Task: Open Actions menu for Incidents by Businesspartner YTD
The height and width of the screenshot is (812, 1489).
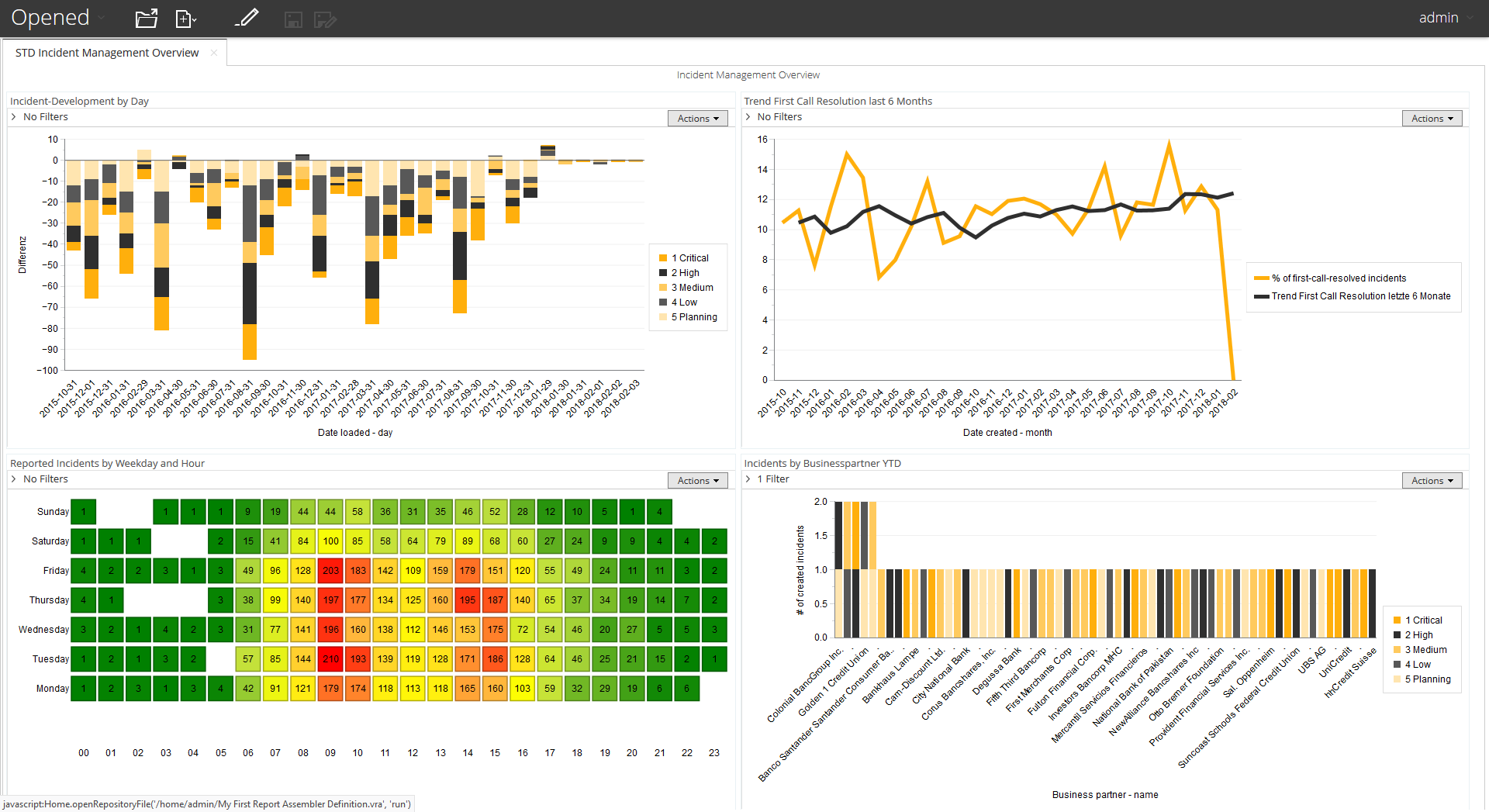Action: 1432,481
